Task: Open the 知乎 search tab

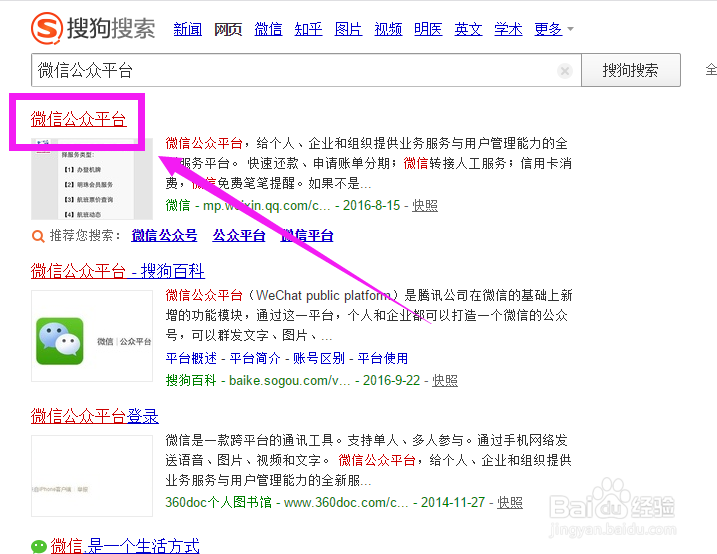Action: pos(308,29)
